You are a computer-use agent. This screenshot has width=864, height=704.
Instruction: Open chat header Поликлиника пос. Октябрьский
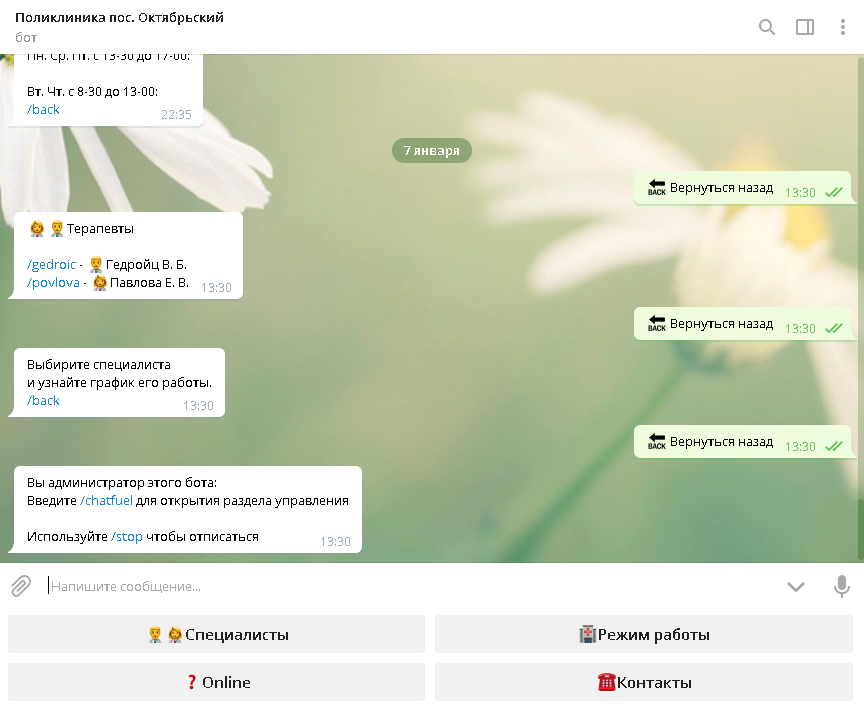coord(120,18)
